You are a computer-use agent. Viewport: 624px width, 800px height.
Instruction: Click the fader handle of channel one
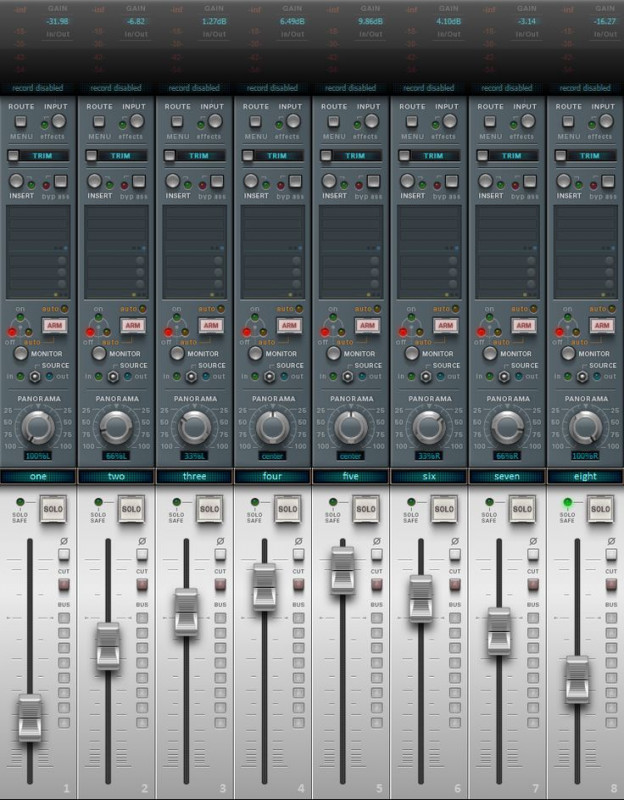coord(30,717)
